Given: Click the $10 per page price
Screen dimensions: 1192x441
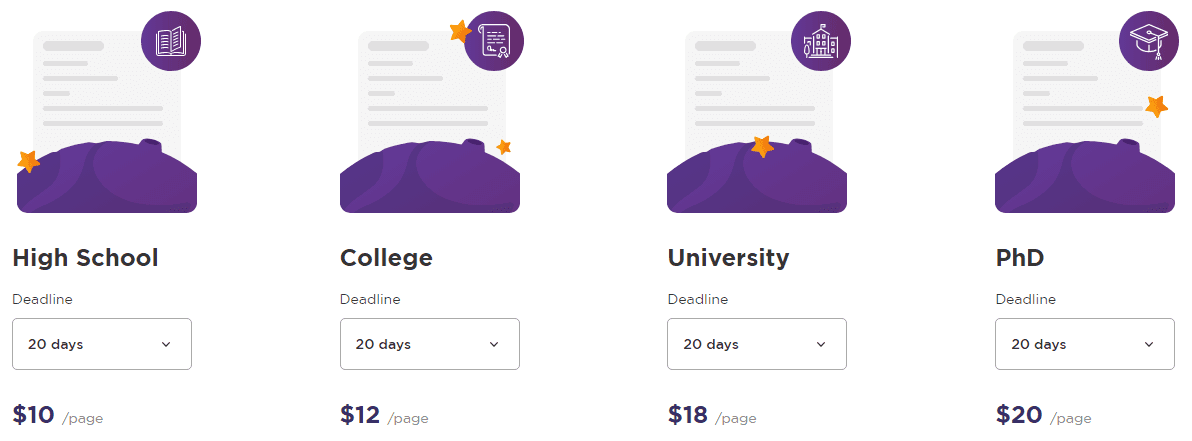Looking at the screenshot, I should [x=58, y=415].
